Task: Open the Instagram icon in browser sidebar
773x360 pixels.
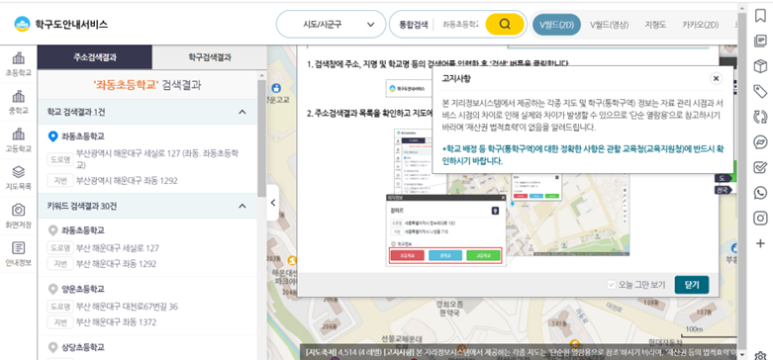Action: (760, 218)
